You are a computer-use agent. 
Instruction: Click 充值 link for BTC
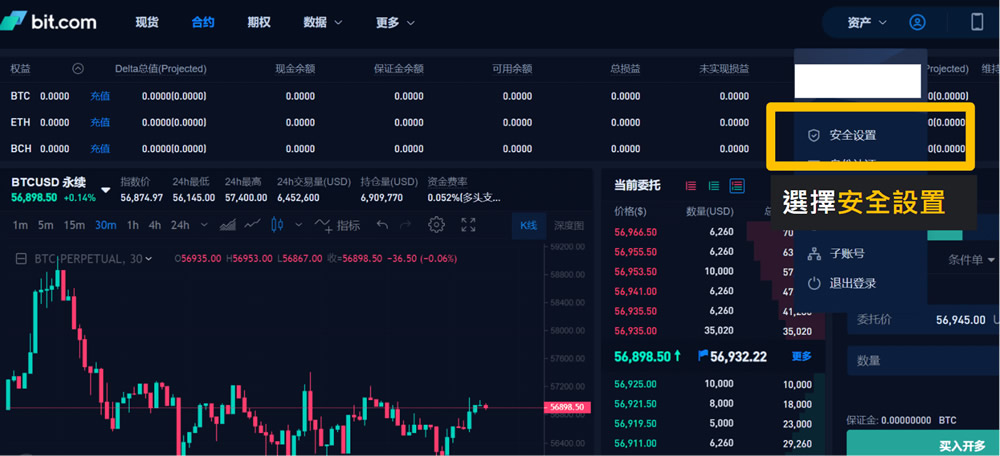(x=100, y=96)
